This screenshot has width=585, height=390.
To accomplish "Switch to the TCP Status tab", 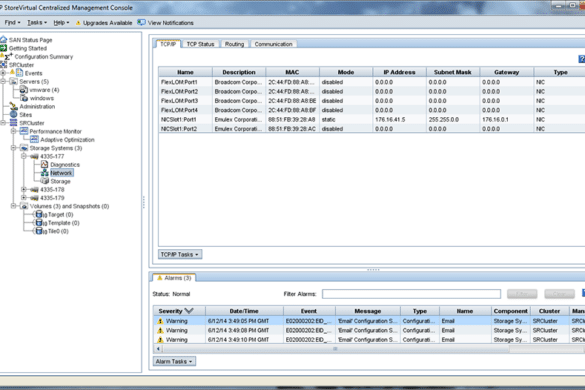I will (x=200, y=44).
